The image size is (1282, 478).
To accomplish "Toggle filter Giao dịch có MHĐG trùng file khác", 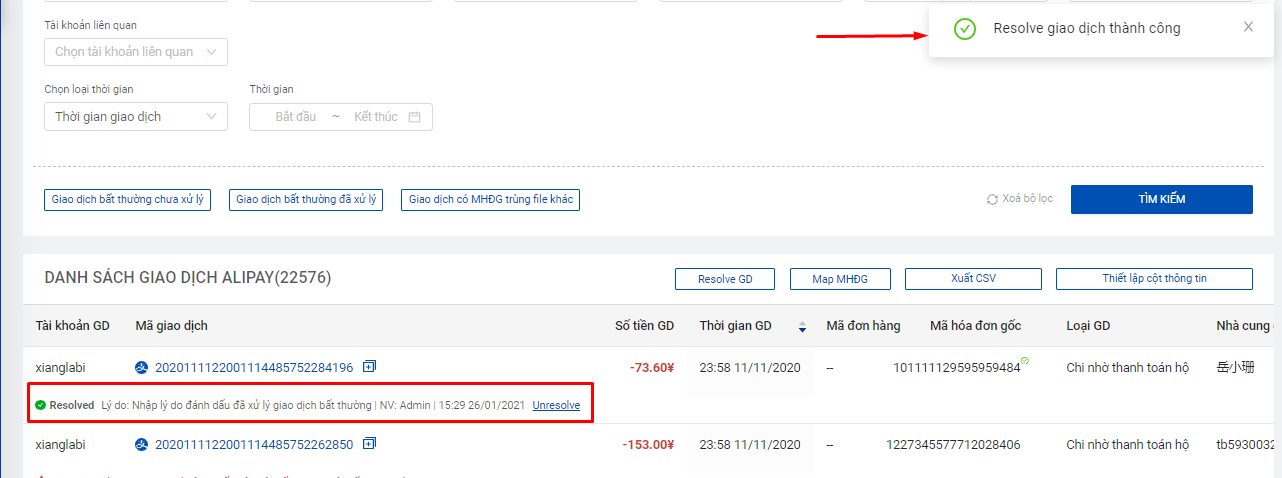I will [x=490, y=200].
